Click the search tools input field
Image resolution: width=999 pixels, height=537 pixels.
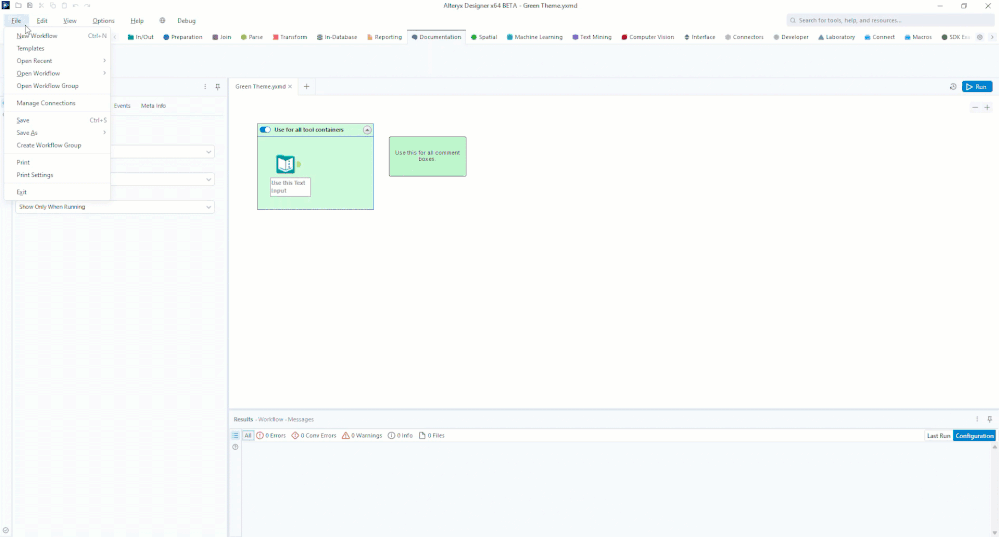(x=889, y=20)
